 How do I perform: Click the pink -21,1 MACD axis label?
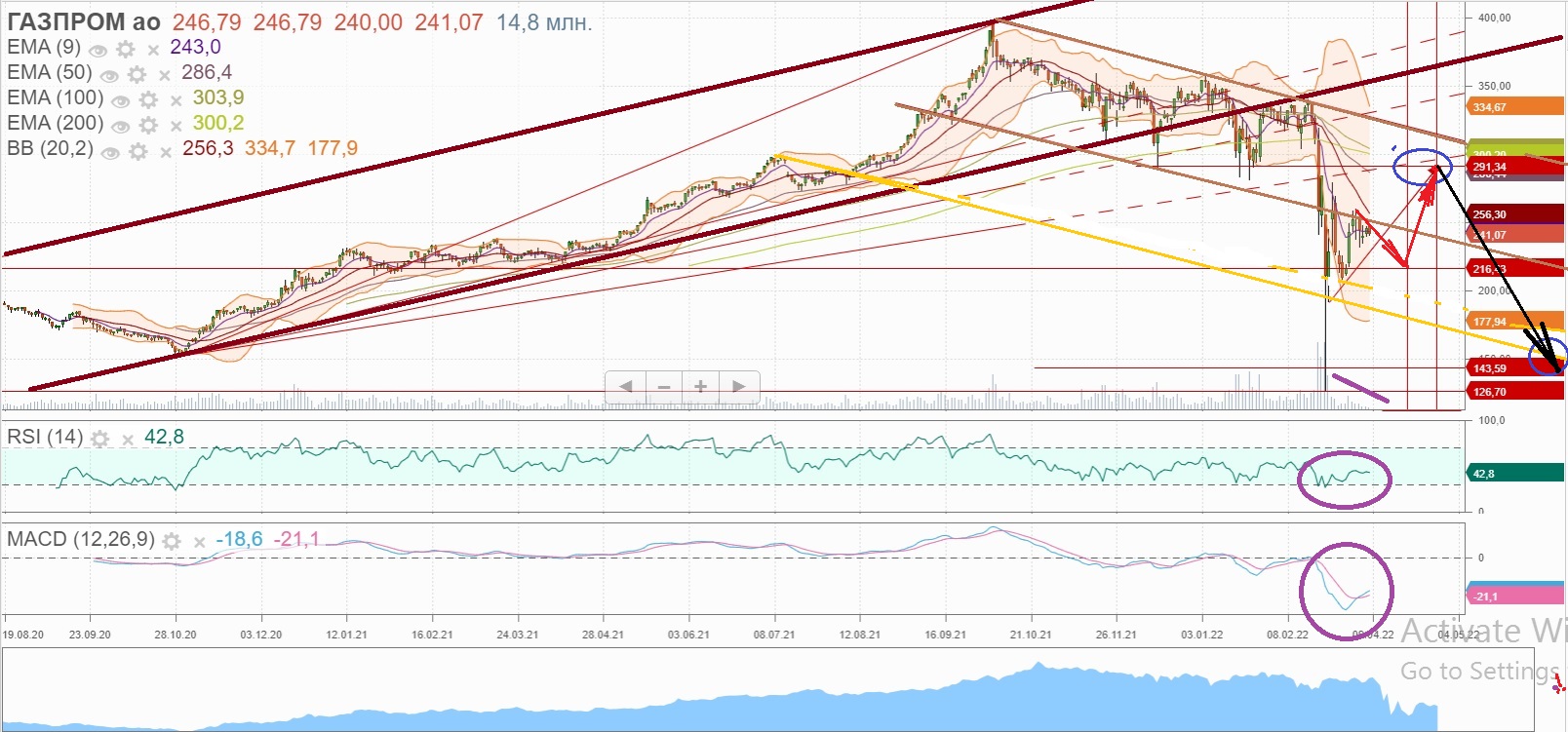1514,597
